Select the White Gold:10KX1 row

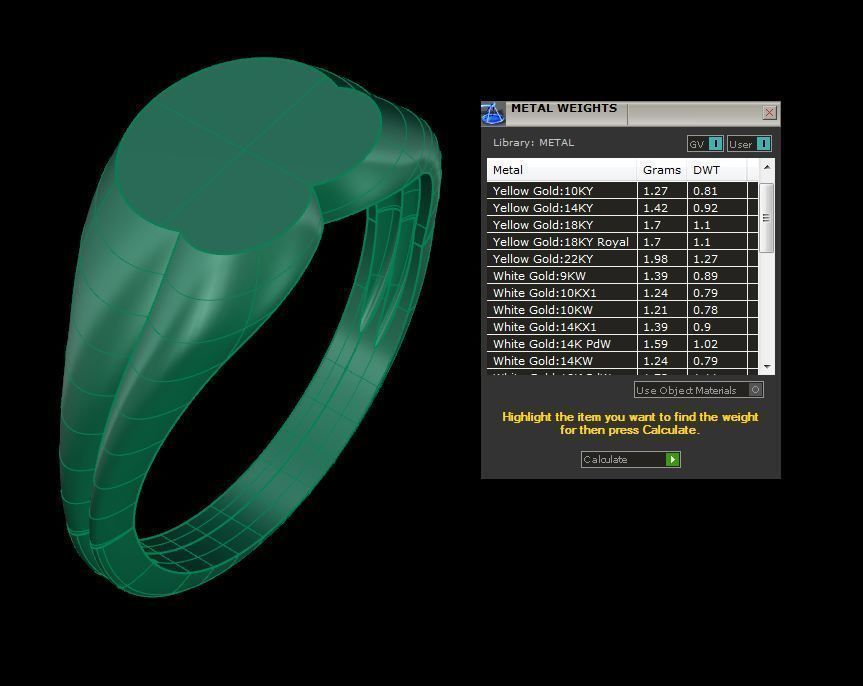(x=622, y=293)
